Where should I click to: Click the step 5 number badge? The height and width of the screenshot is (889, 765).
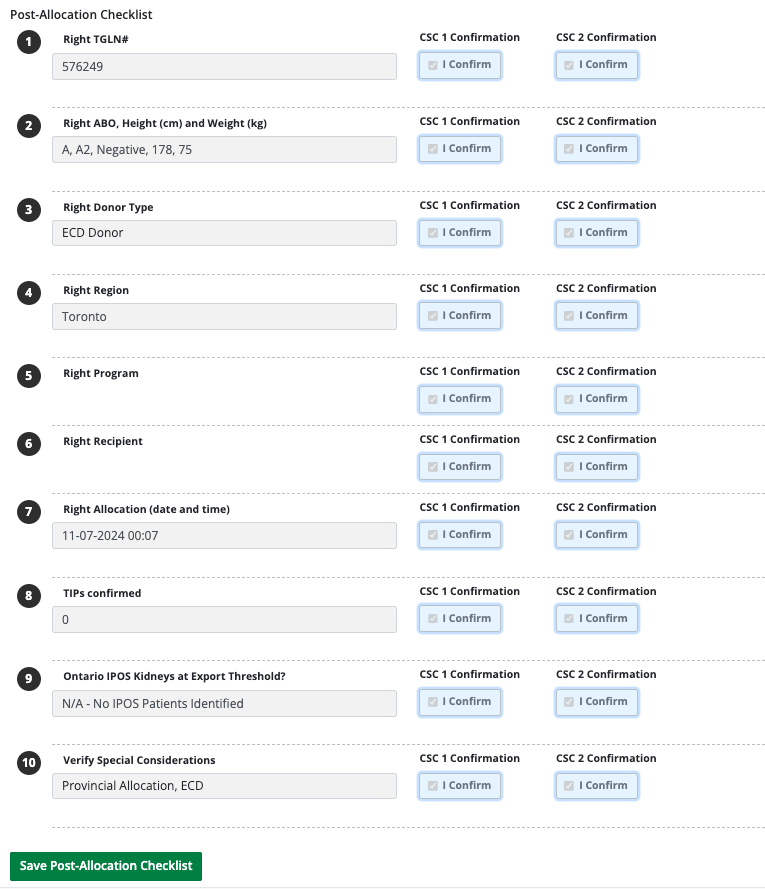[x=28, y=376]
